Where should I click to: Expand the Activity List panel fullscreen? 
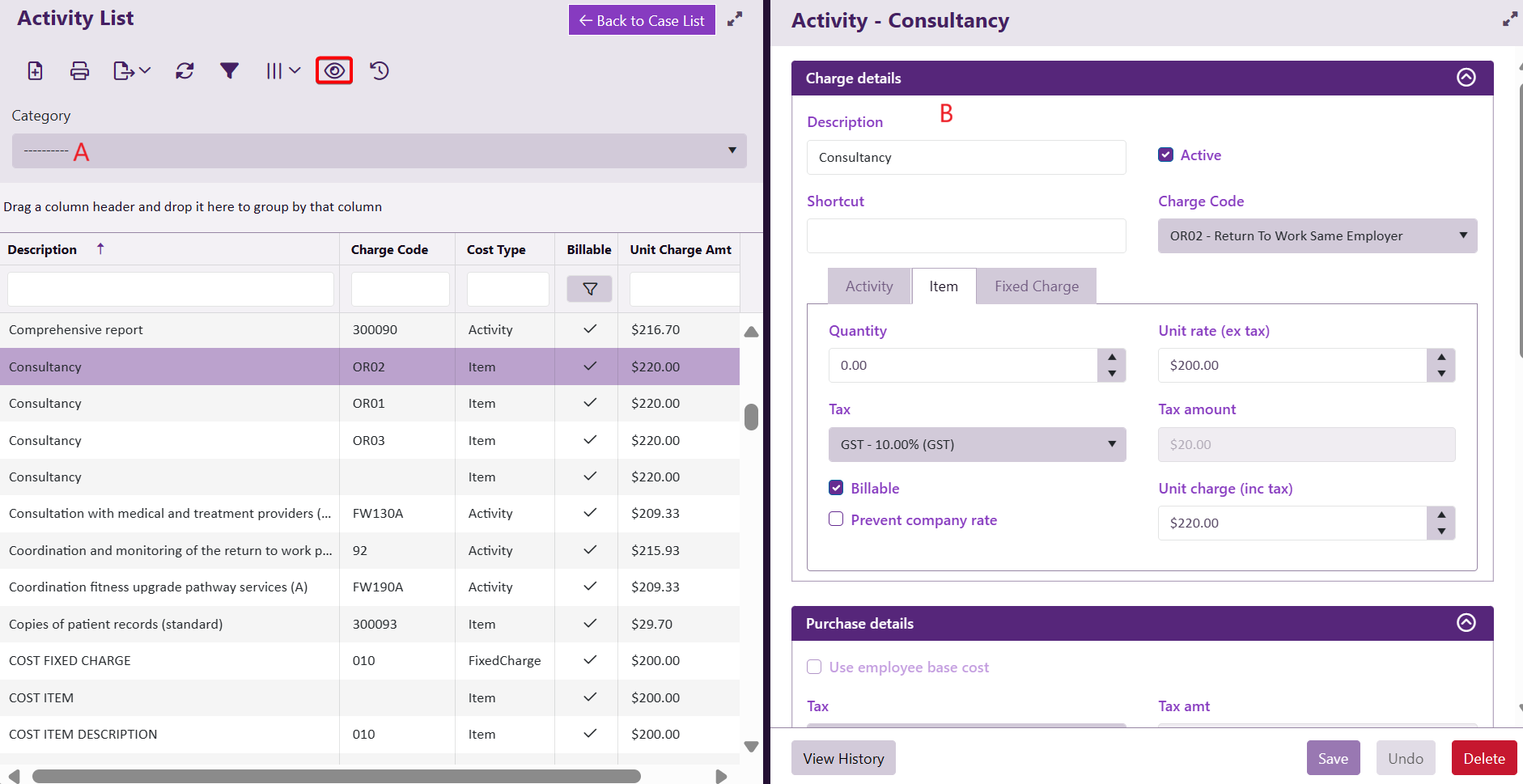(x=735, y=19)
